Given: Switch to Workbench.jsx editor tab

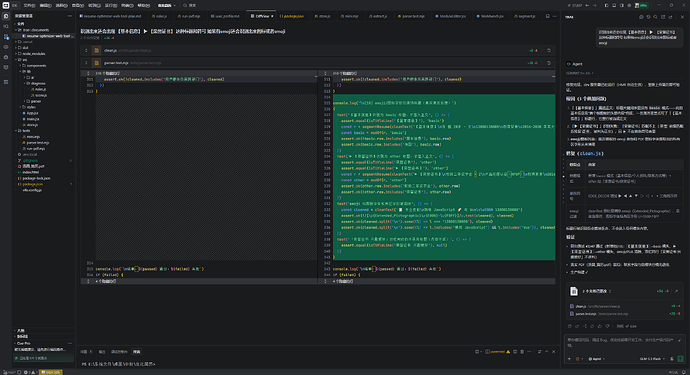Looking at the screenshot, I should [x=490, y=16].
